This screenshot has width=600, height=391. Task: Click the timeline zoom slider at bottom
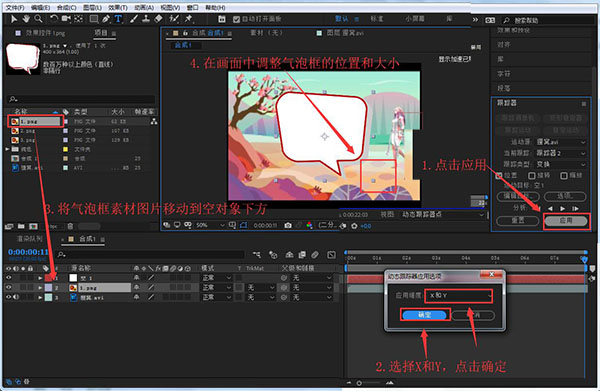[369, 383]
